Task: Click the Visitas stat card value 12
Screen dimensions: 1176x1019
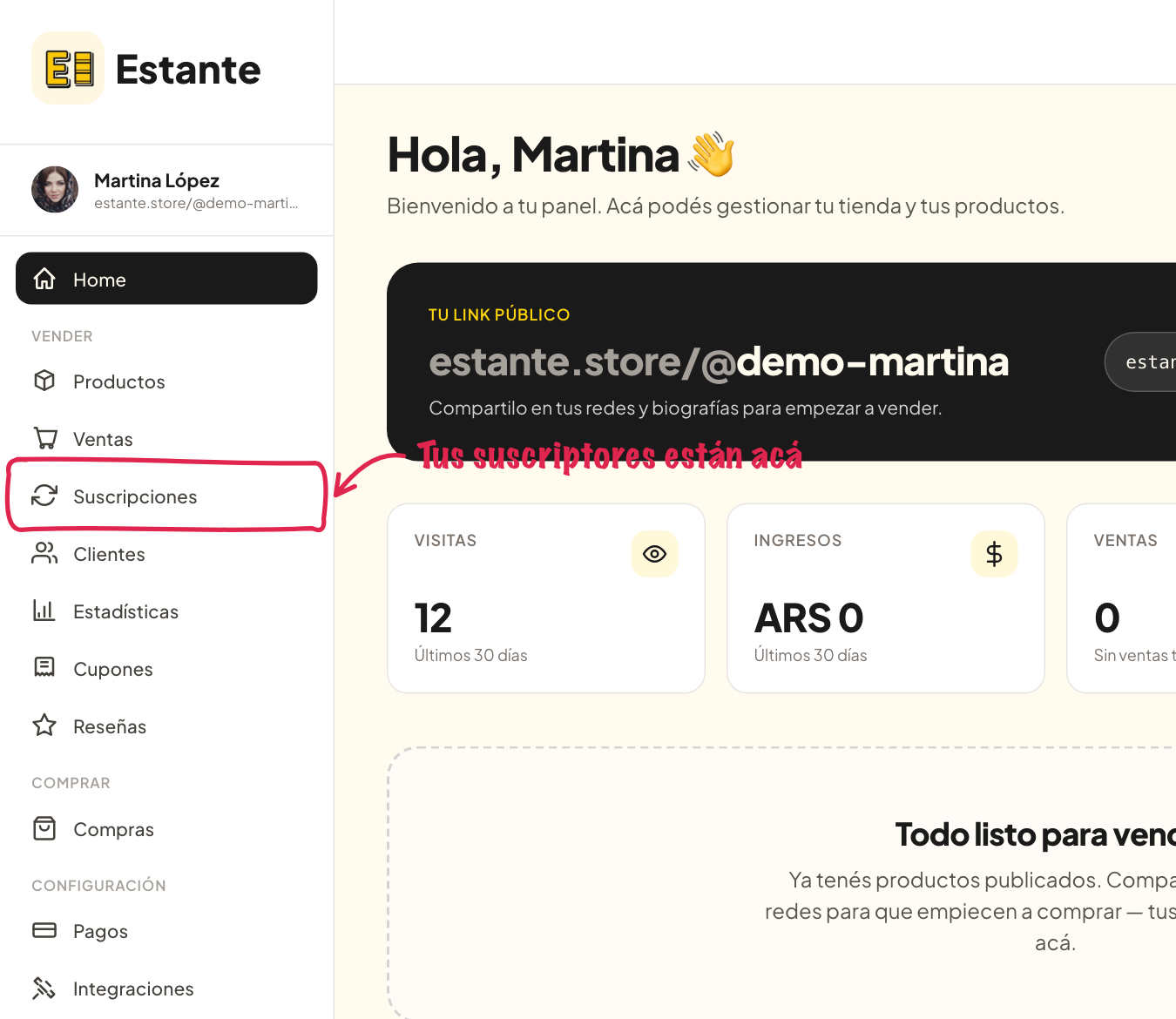Action: click(433, 618)
